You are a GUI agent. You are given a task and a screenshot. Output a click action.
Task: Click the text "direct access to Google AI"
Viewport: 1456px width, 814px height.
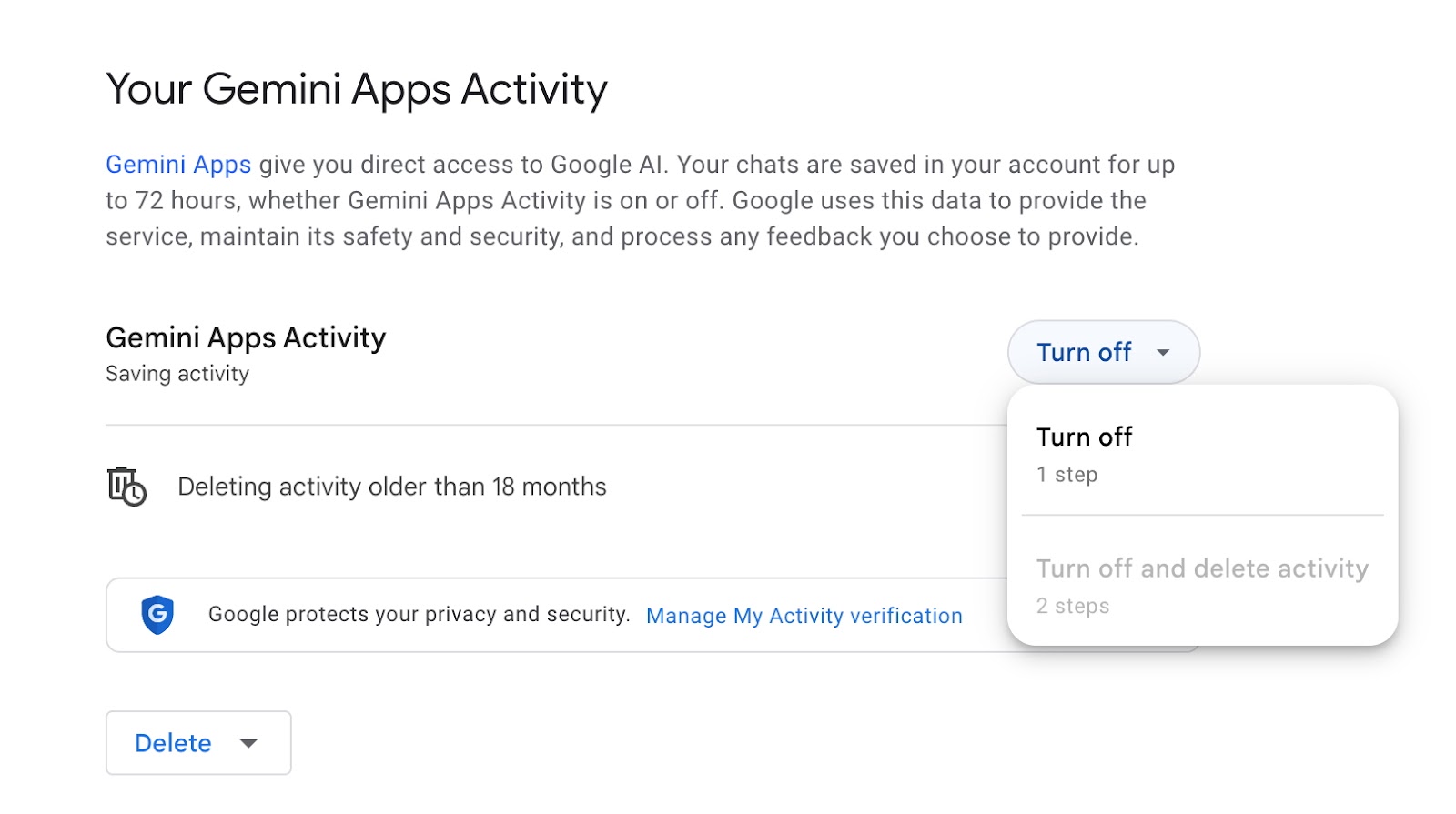click(x=513, y=165)
